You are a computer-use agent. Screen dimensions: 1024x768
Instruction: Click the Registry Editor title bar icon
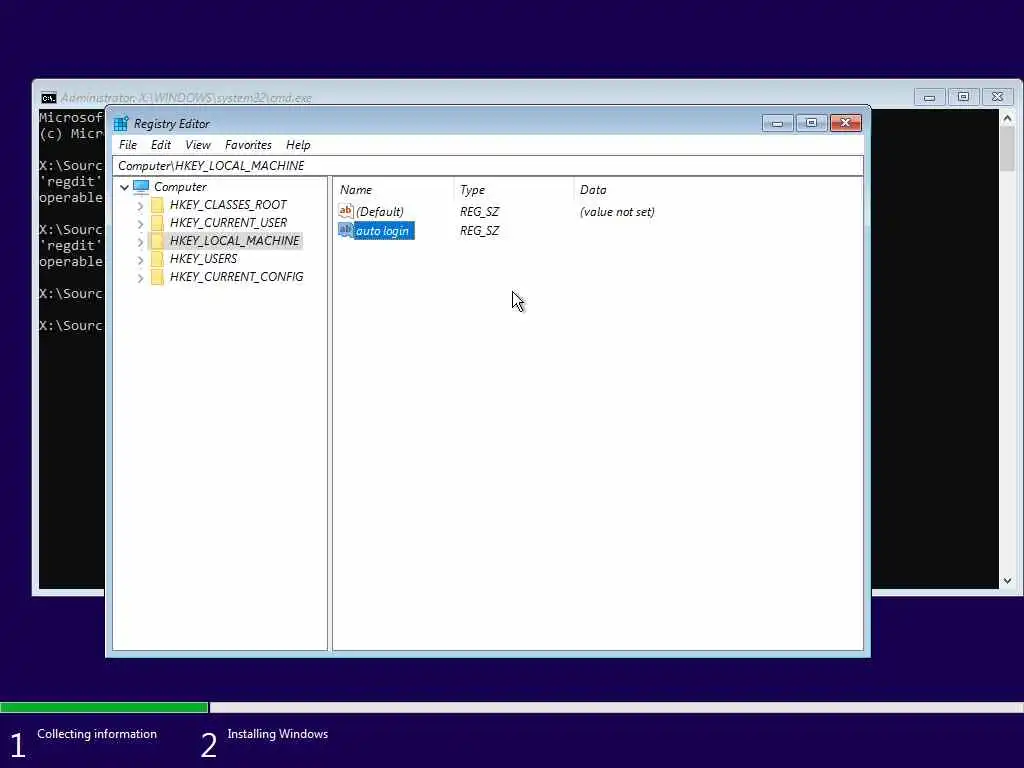[121, 123]
